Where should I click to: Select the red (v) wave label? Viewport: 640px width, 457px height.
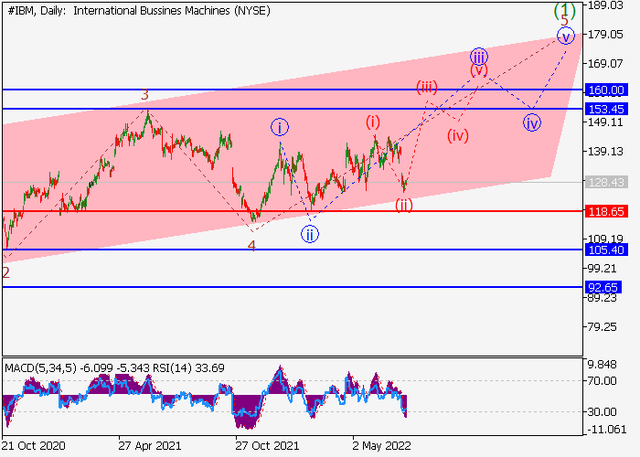pyautogui.click(x=479, y=71)
